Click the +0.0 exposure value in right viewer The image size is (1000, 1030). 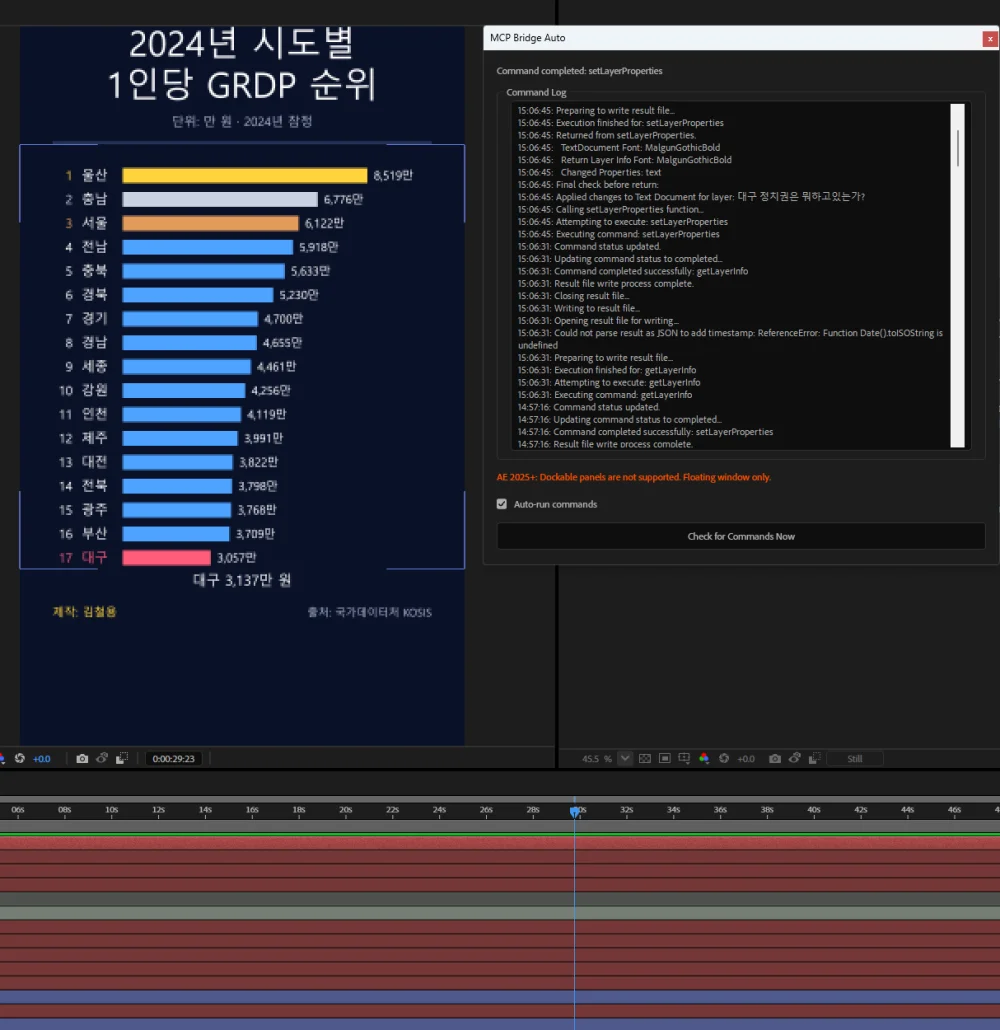click(746, 759)
